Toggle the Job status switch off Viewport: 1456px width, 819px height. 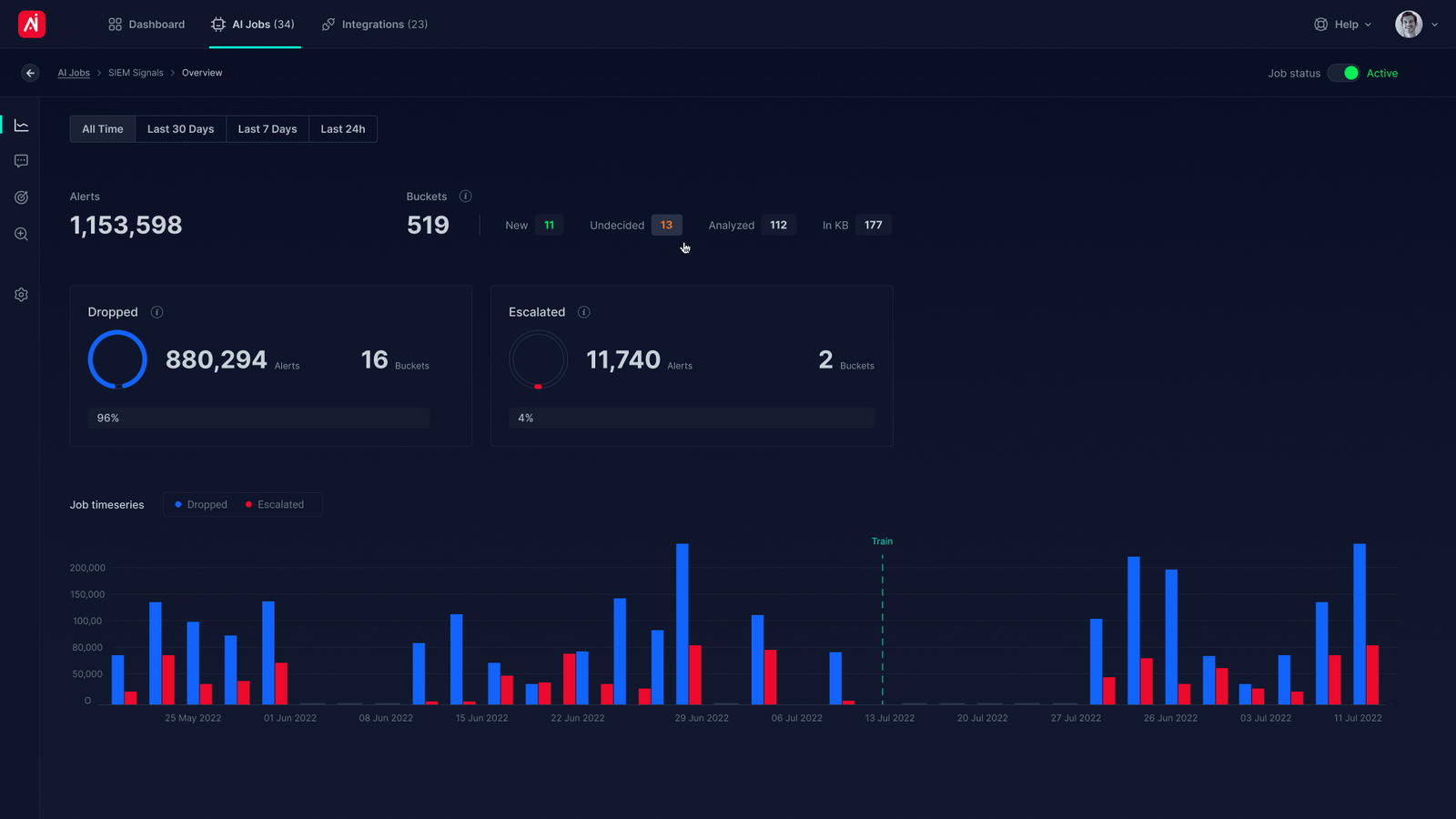1343,73
